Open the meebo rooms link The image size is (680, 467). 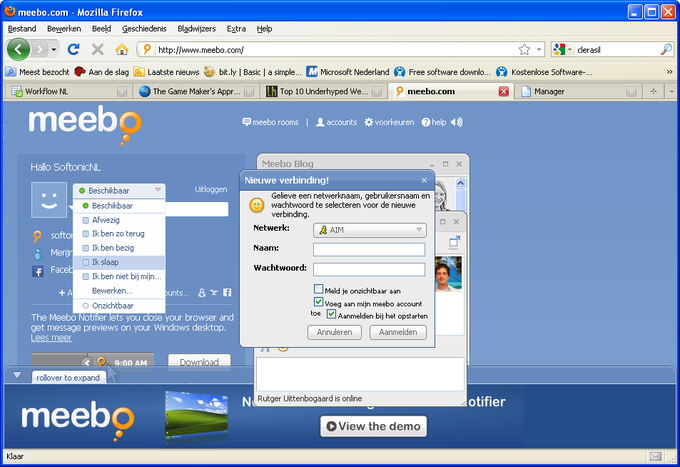271,122
